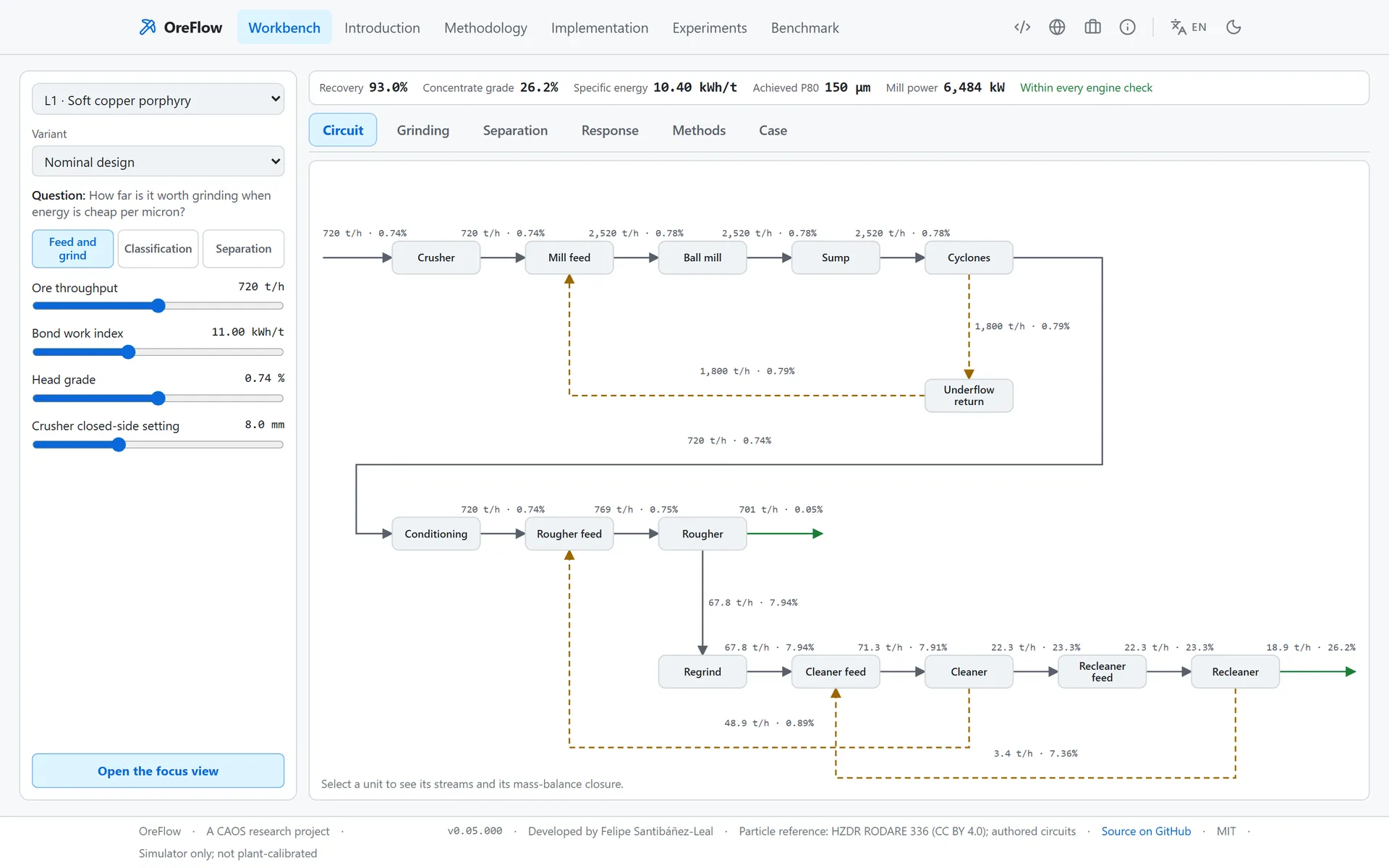Adjust the Bond work index slider
This screenshot has width=1389, height=868.
(x=158, y=352)
